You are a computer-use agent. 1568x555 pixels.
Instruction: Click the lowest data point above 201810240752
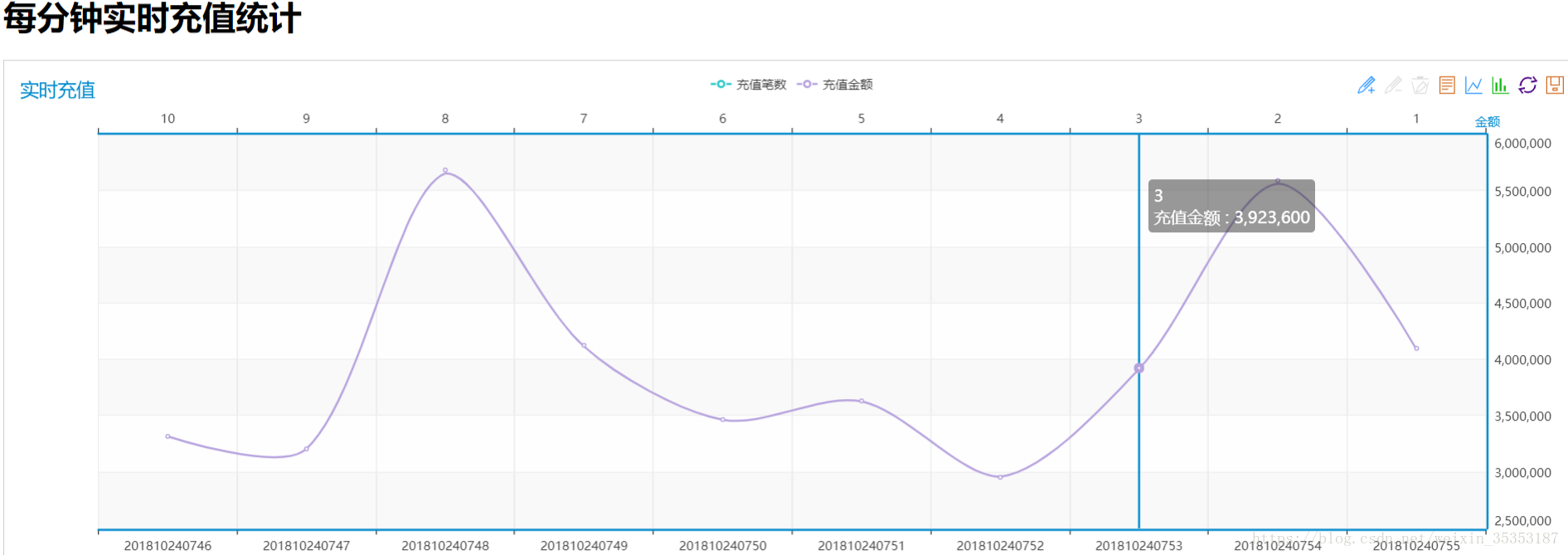[1000, 477]
